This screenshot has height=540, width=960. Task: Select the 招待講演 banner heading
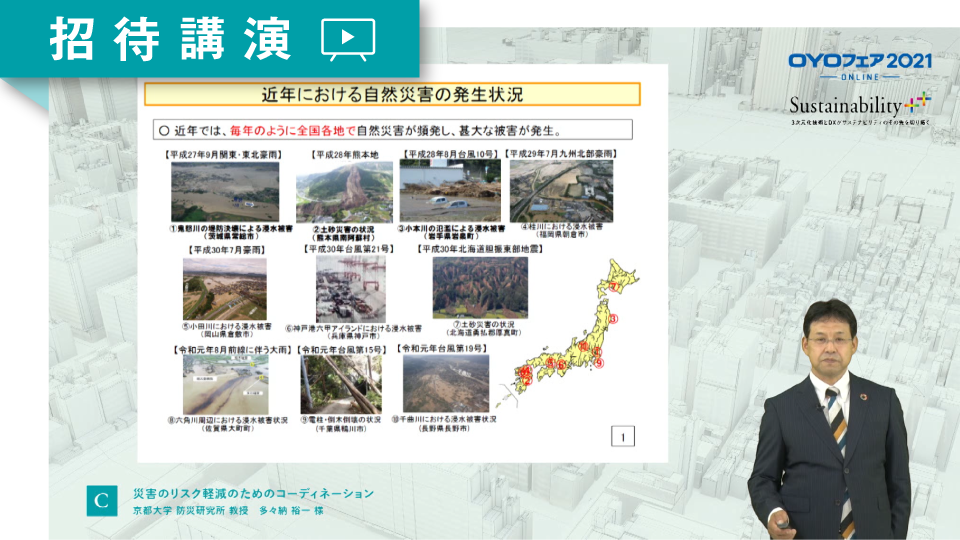169,39
